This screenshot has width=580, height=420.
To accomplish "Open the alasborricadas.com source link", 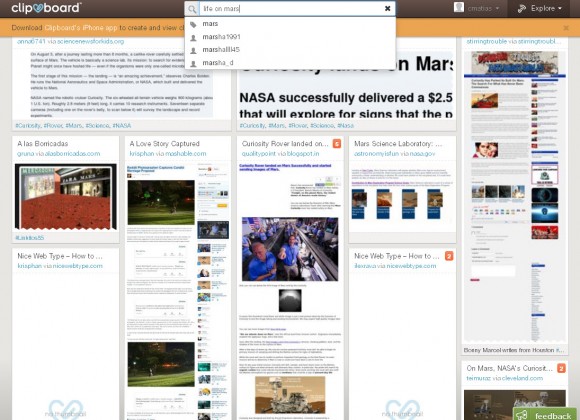I will (72, 154).
